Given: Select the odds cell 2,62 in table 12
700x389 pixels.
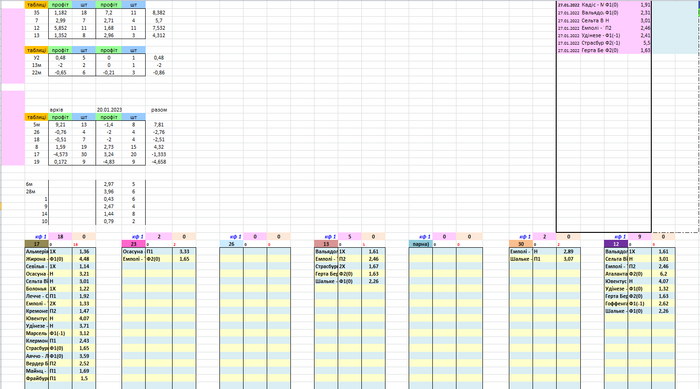Looking at the screenshot, I should [663, 304].
